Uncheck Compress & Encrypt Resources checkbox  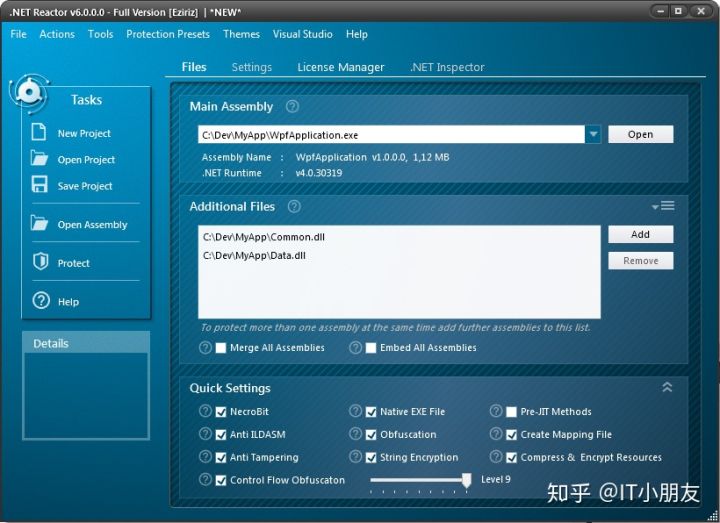[x=511, y=458]
